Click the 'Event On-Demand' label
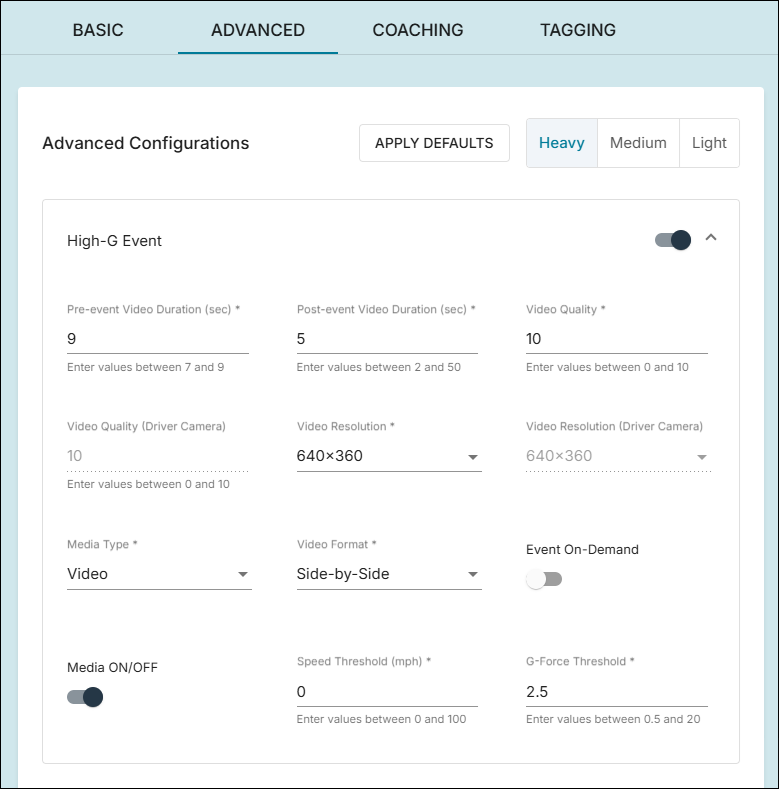Screen dimensions: 779x789 582,549
